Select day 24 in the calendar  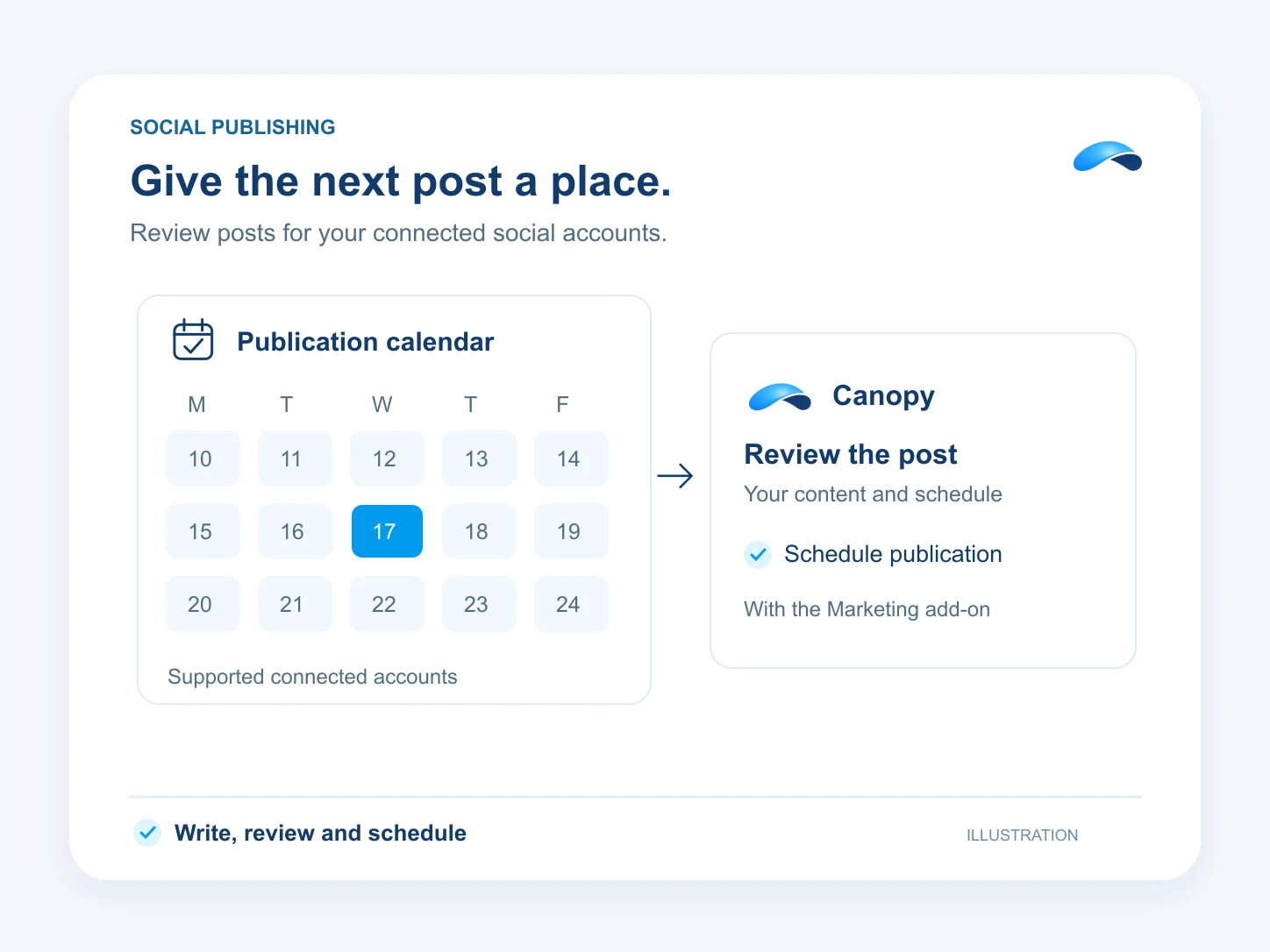click(571, 604)
